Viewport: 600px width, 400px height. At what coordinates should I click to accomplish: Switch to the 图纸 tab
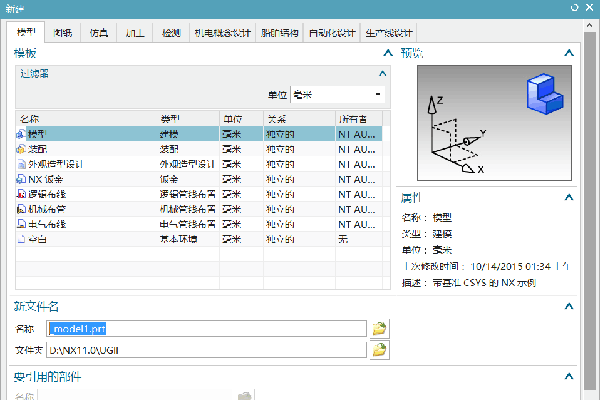coord(63,32)
